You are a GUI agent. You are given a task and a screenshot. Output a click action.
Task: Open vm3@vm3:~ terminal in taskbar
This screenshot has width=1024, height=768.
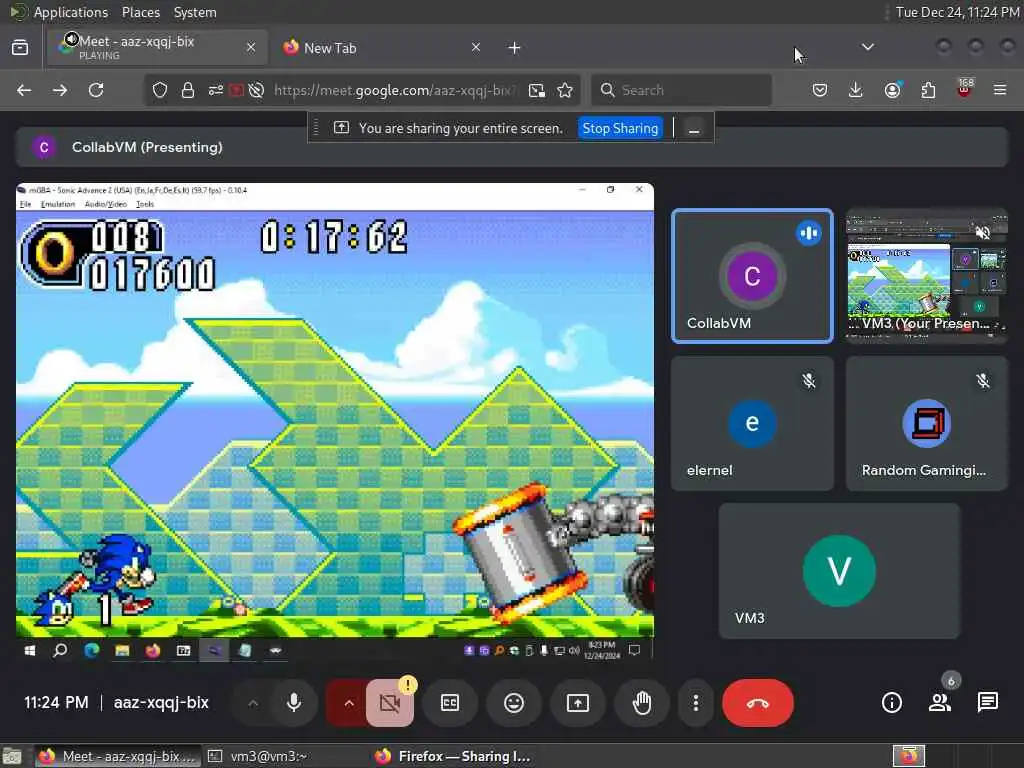pos(257,756)
